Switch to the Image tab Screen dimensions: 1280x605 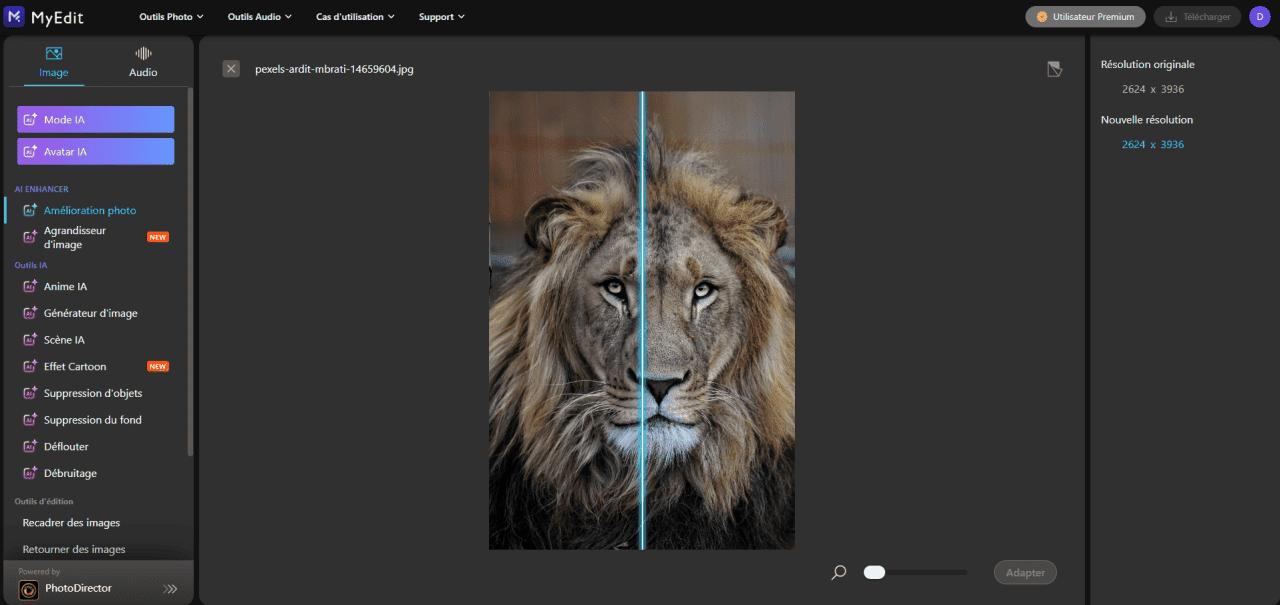click(54, 62)
